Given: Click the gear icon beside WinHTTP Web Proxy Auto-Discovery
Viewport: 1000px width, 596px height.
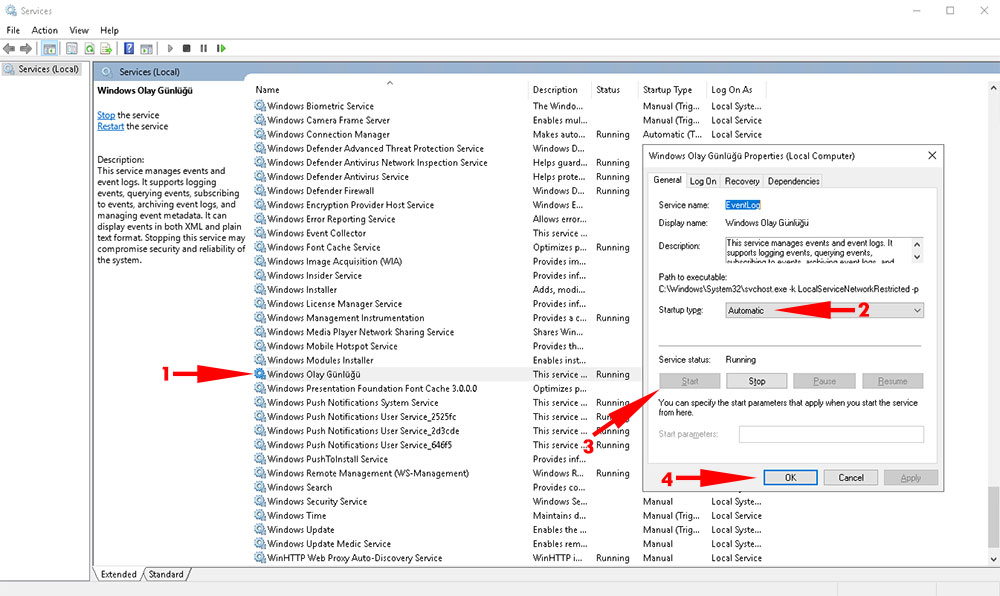Looking at the screenshot, I should tap(260, 558).
